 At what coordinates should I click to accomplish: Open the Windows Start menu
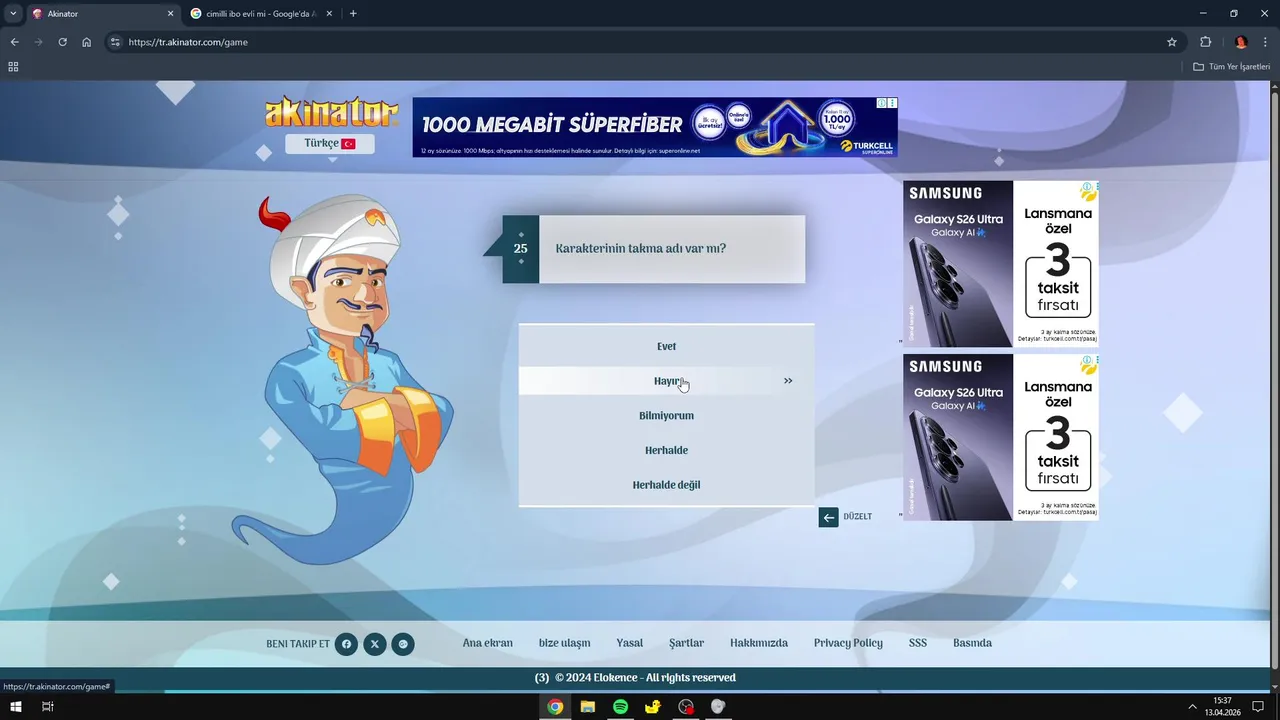(x=16, y=706)
